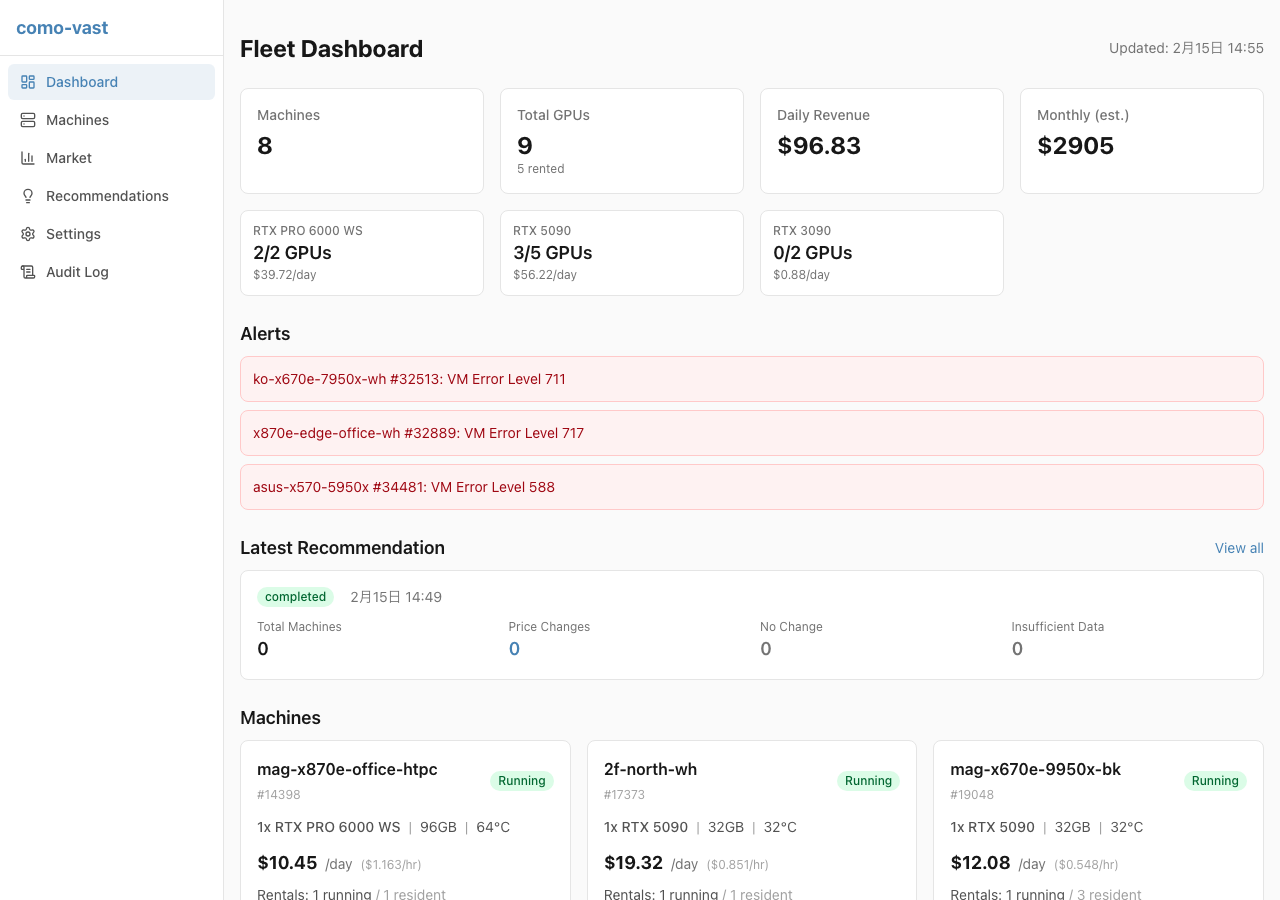The image size is (1280, 900).
Task: Open the RTX PRO 6000 WS GPU card
Action: (x=362, y=253)
